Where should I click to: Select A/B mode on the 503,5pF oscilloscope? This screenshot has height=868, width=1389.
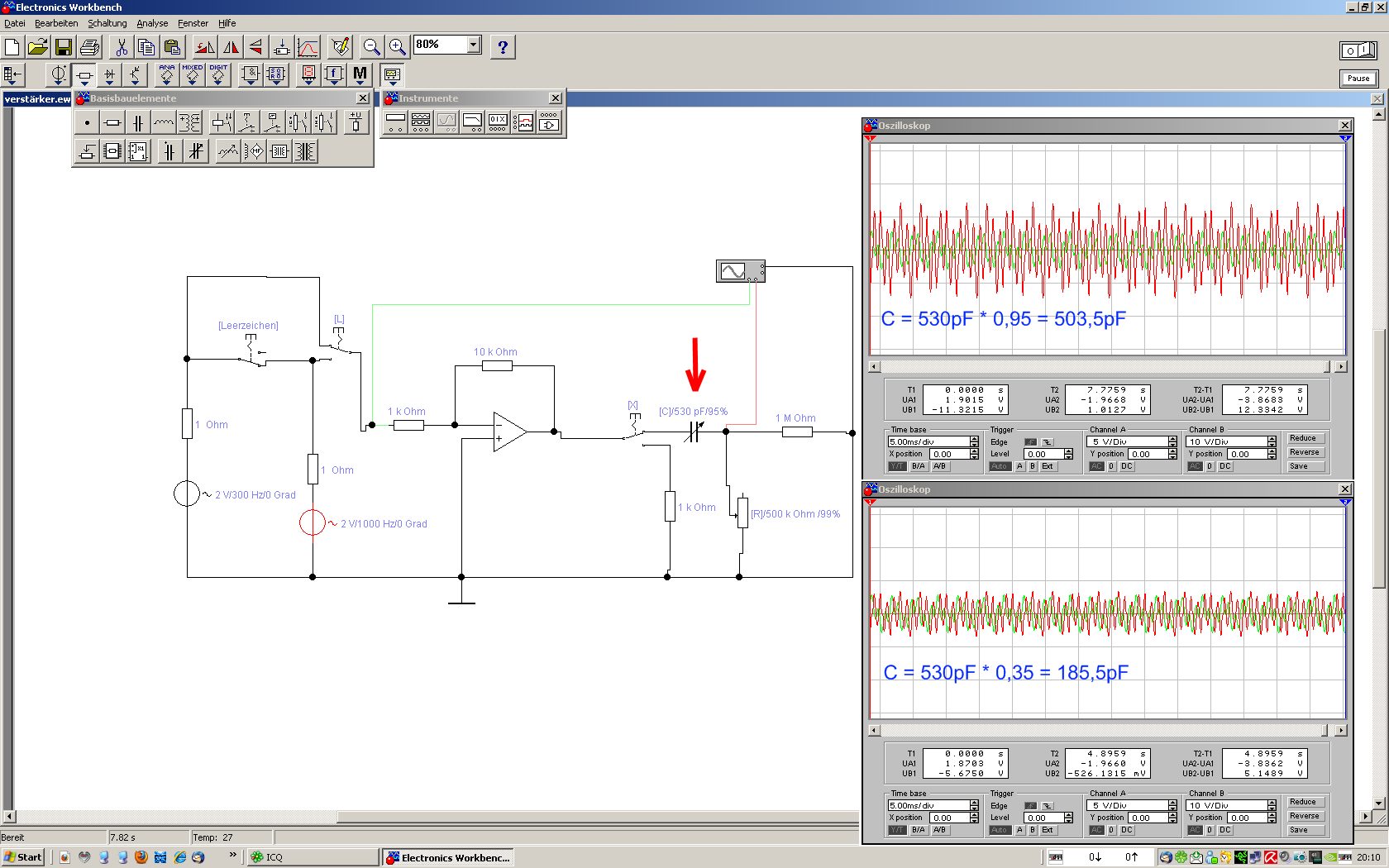[x=939, y=466]
